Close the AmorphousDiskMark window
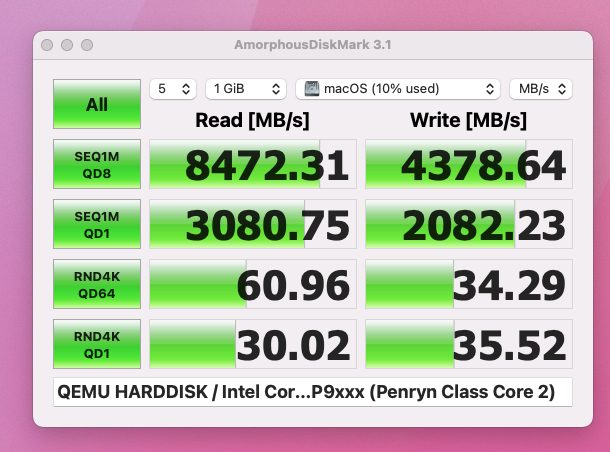The width and height of the screenshot is (610, 452). [47, 45]
